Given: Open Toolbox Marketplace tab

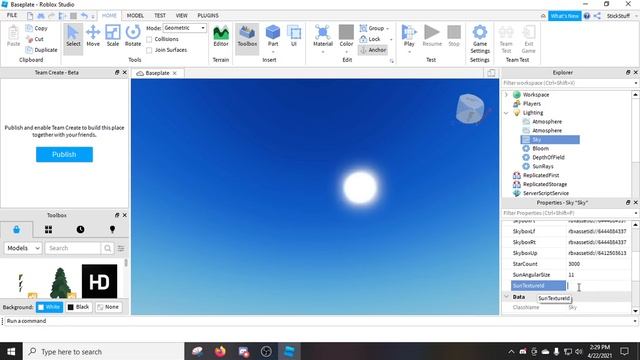Looking at the screenshot, I should point(16,229).
